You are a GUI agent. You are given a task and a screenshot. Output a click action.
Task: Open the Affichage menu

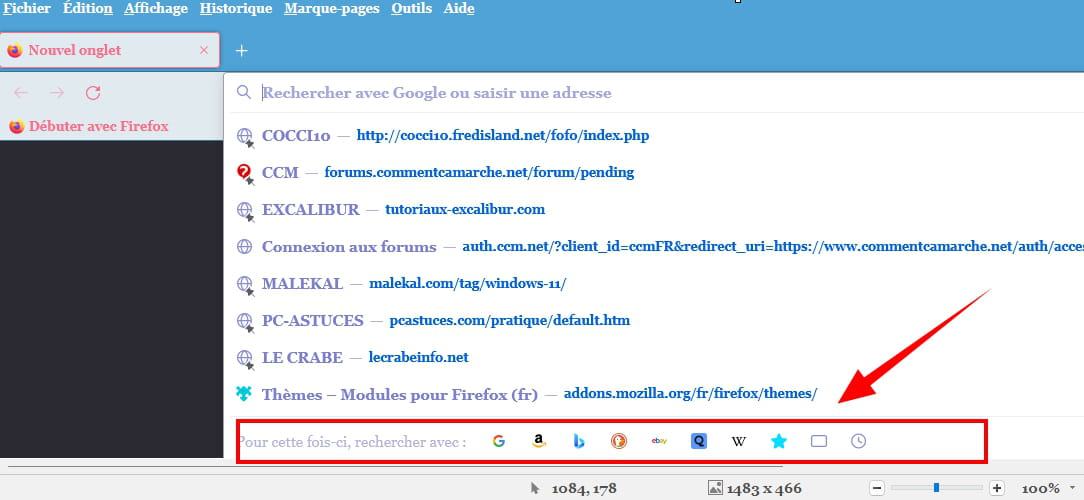(x=156, y=9)
